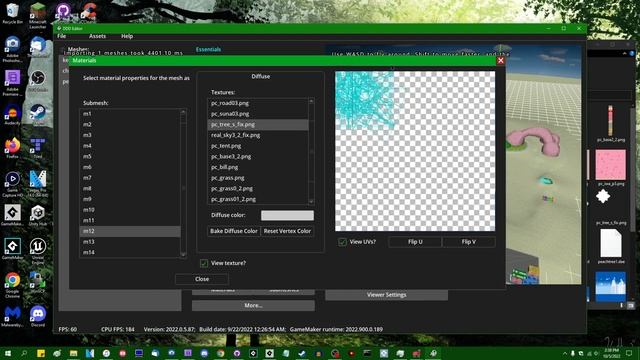The image size is (640, 360).
Task: Select pc_bill.png texture
Action: pyautogui.click(x=258, y=167)
